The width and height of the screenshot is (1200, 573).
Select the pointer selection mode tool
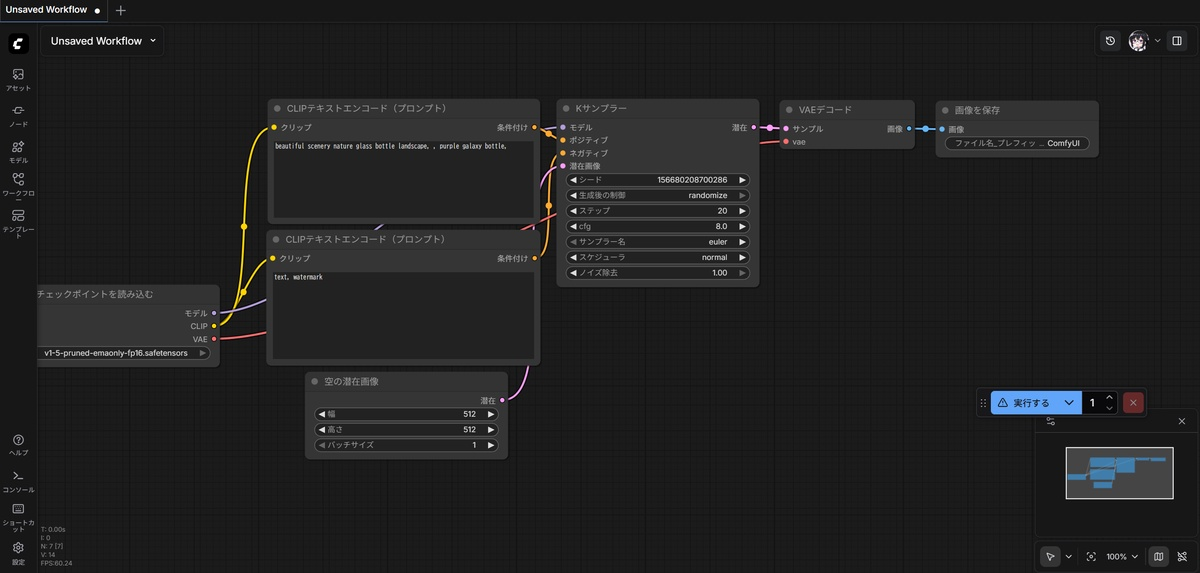point(1050,556)
